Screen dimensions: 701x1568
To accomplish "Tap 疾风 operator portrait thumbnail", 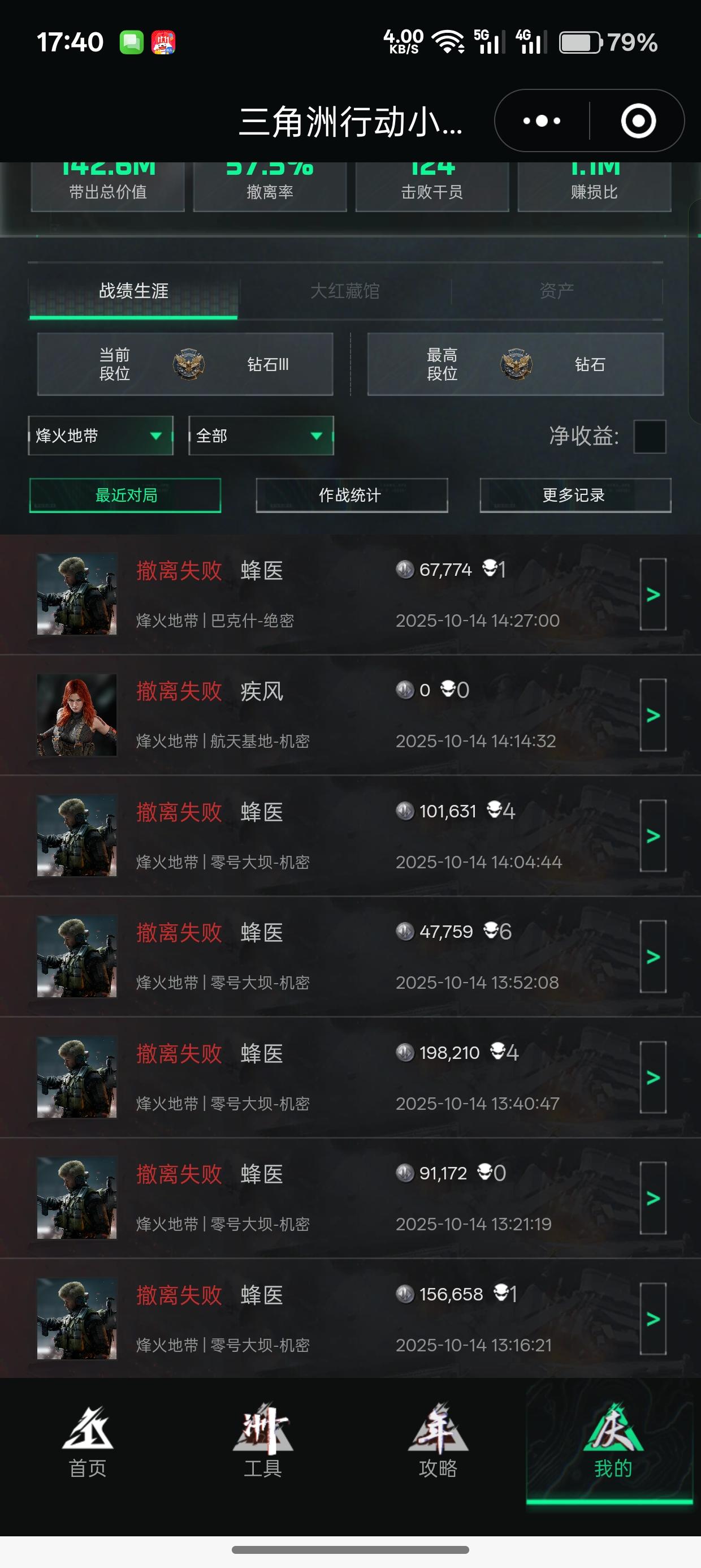I will point(77,714).
